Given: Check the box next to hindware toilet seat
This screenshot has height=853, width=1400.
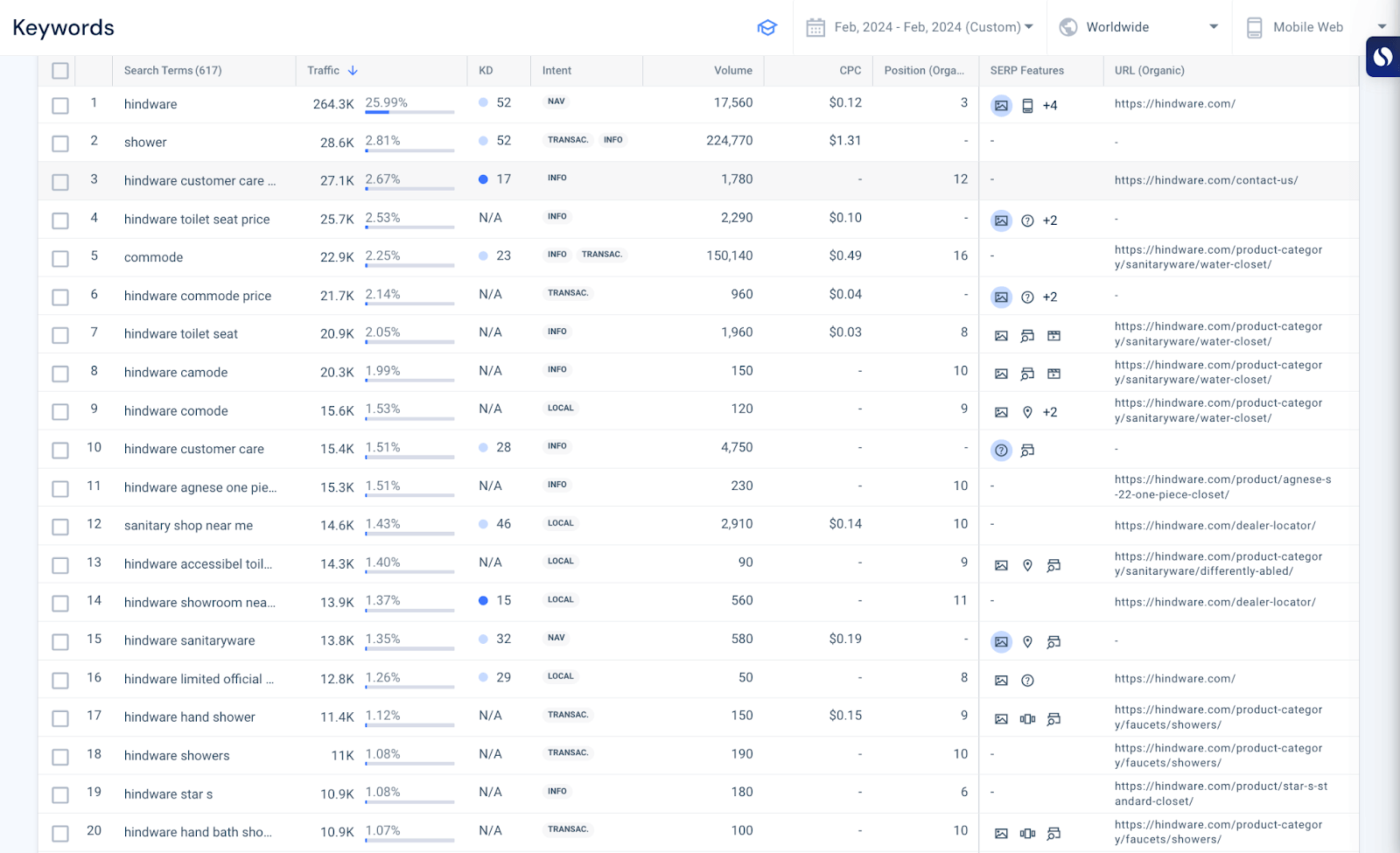Looking at the screenshot, I should pos(60,335).
